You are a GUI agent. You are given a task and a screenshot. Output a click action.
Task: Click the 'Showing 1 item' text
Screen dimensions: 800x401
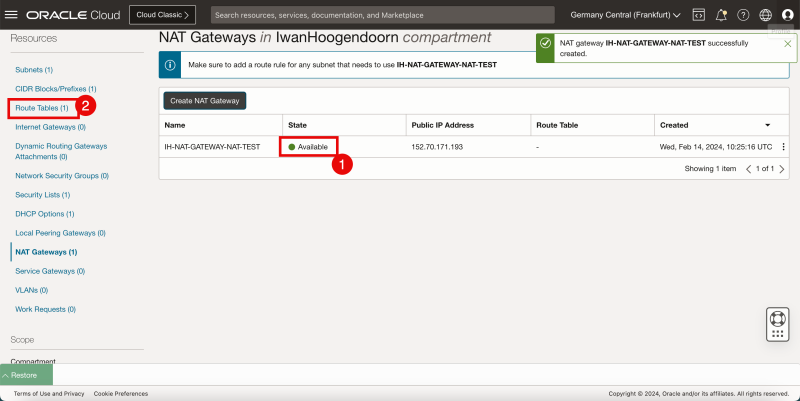(x=710, y=169)
